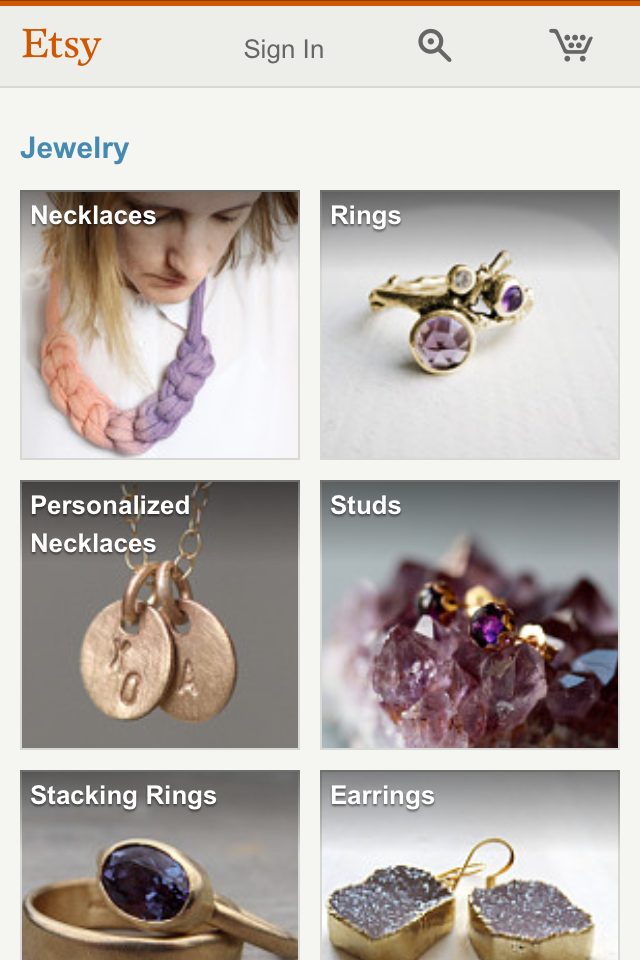Open the Necklaces category tile
Screen dimensions: 640x960
pyautogui.click(x=160, y=324)
